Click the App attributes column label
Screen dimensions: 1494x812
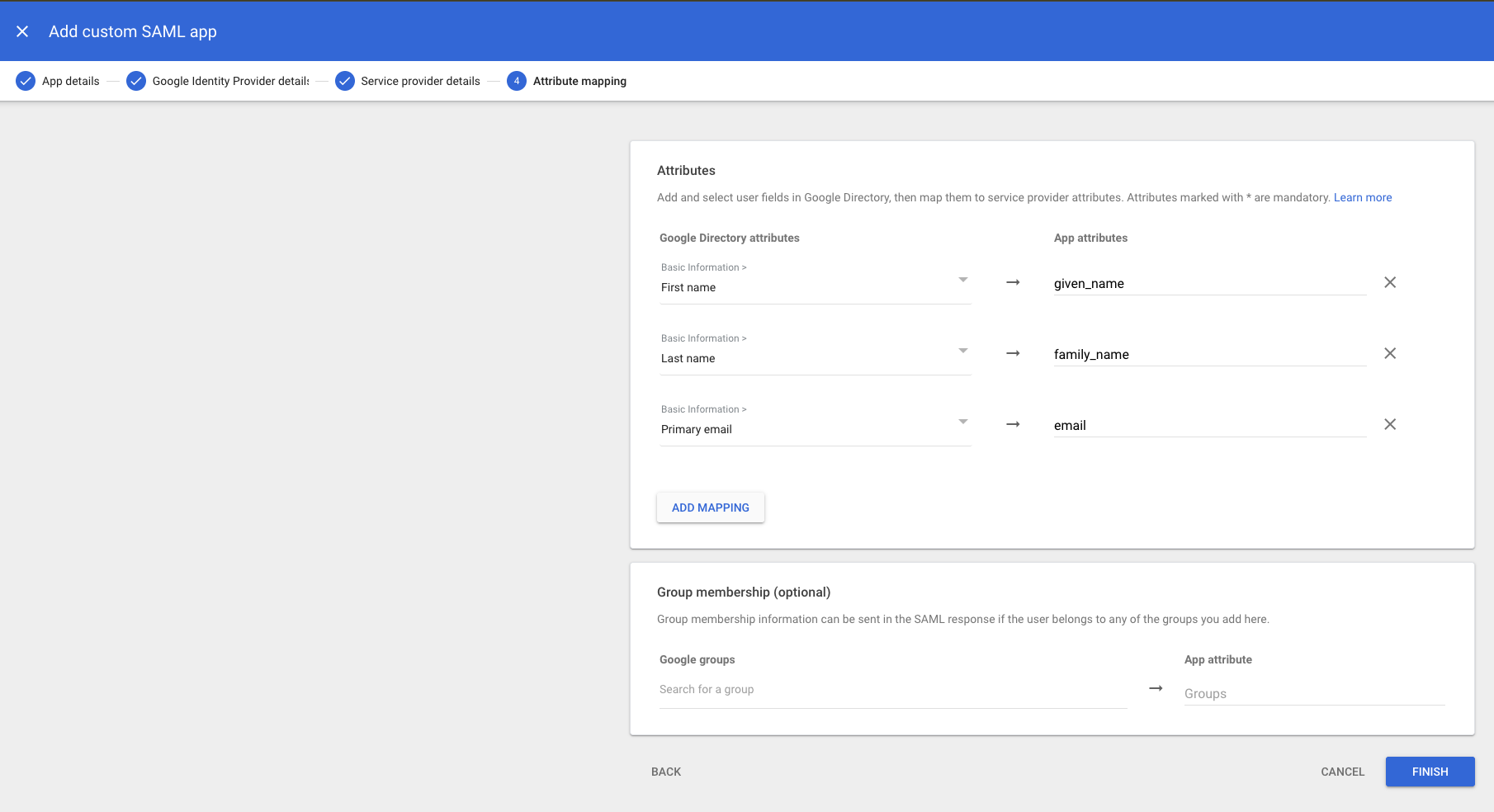coord(1090,238)
